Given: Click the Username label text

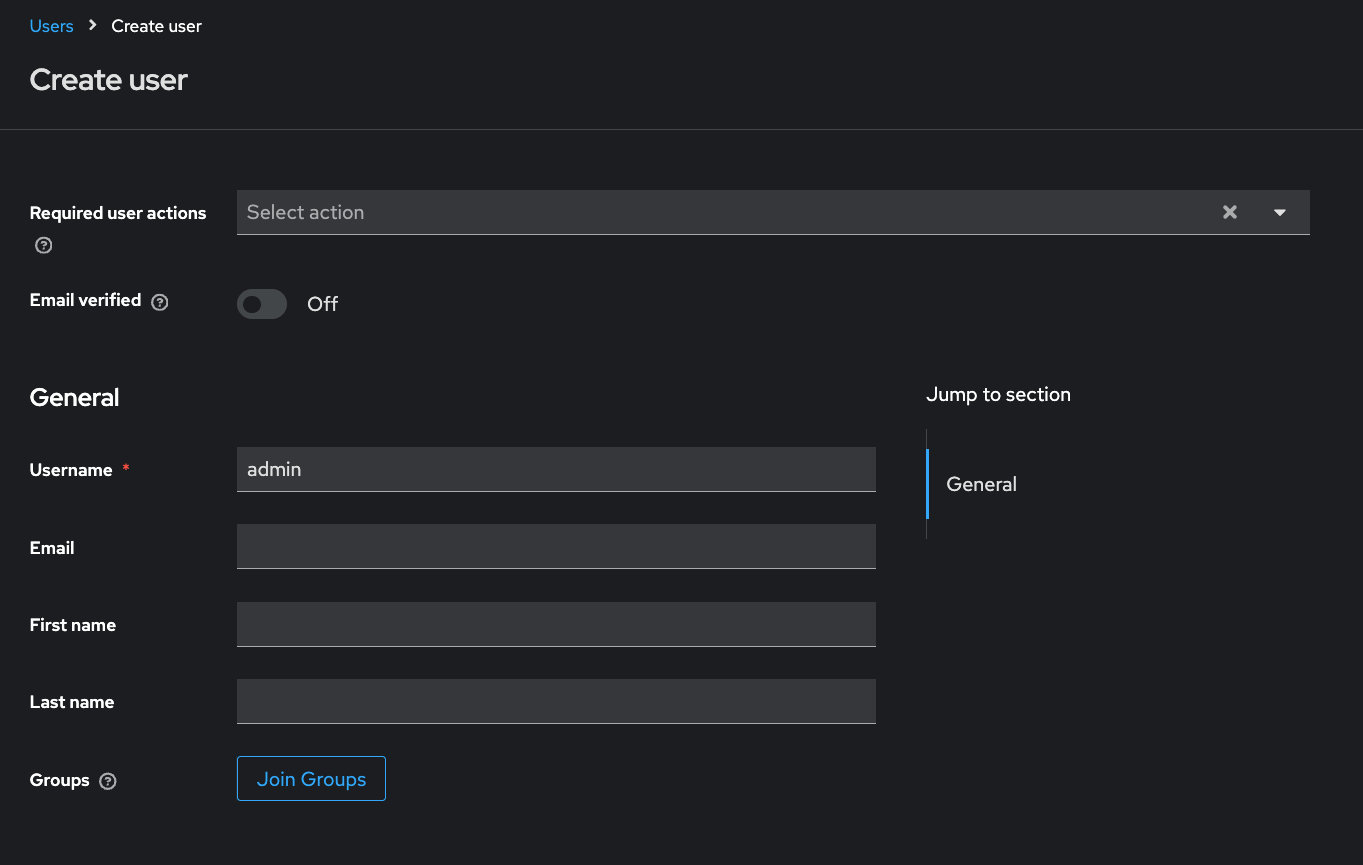Looking at the screenshot, I should (71, 470).
